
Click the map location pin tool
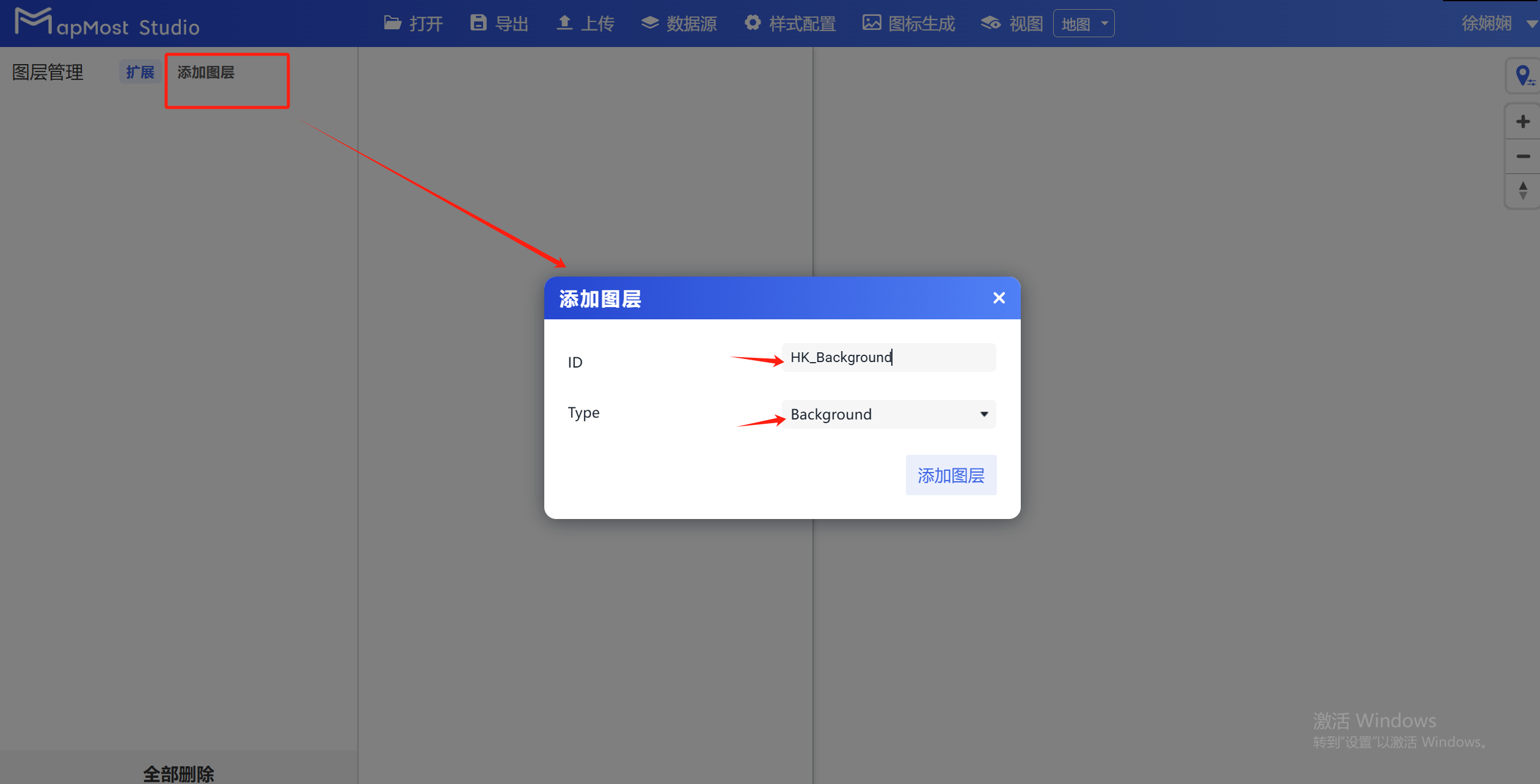click(x=1524, y=75)
